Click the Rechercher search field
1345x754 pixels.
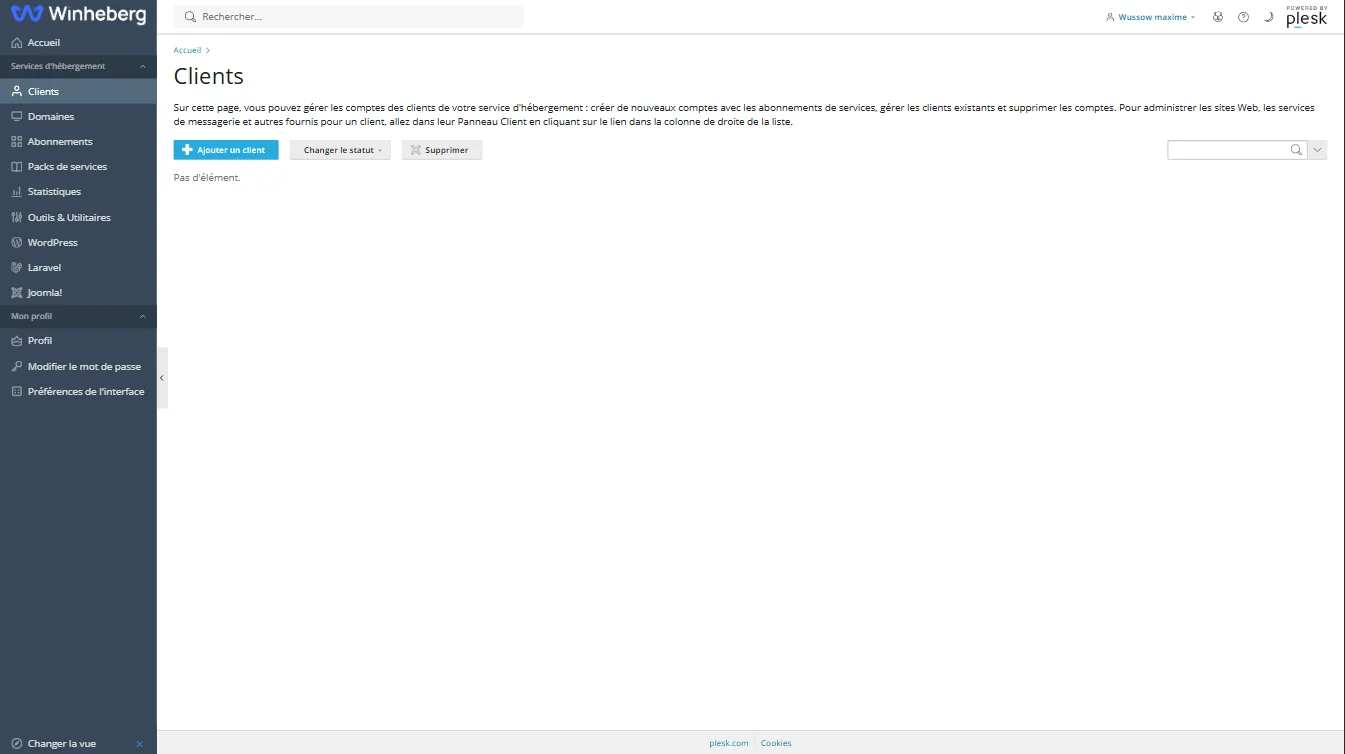coord(349,17)
